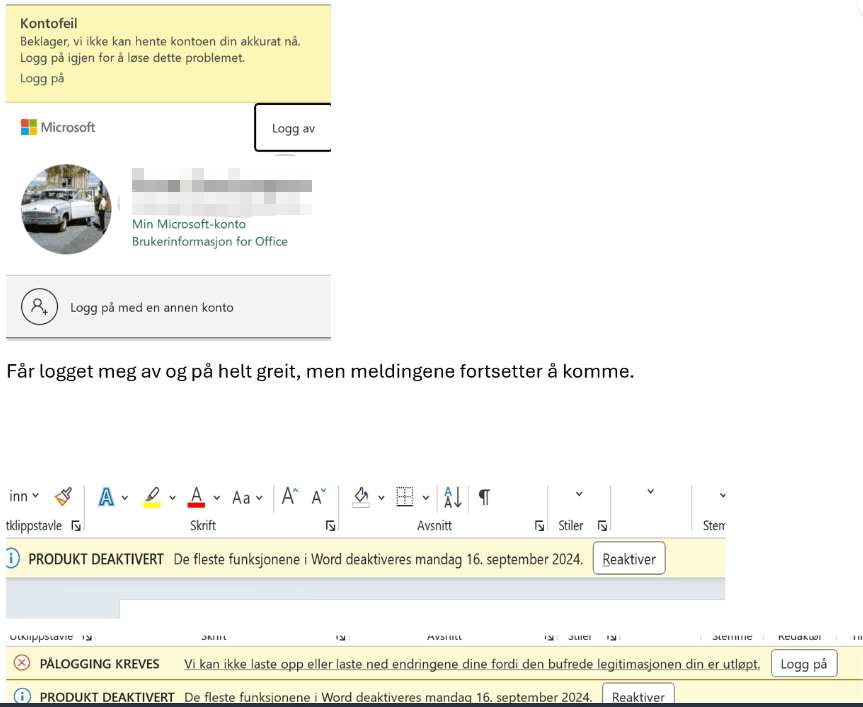This screenshot has width=863, height=707.
Task: Apply the yellow text highlight pen
Action: pos(152,497)
